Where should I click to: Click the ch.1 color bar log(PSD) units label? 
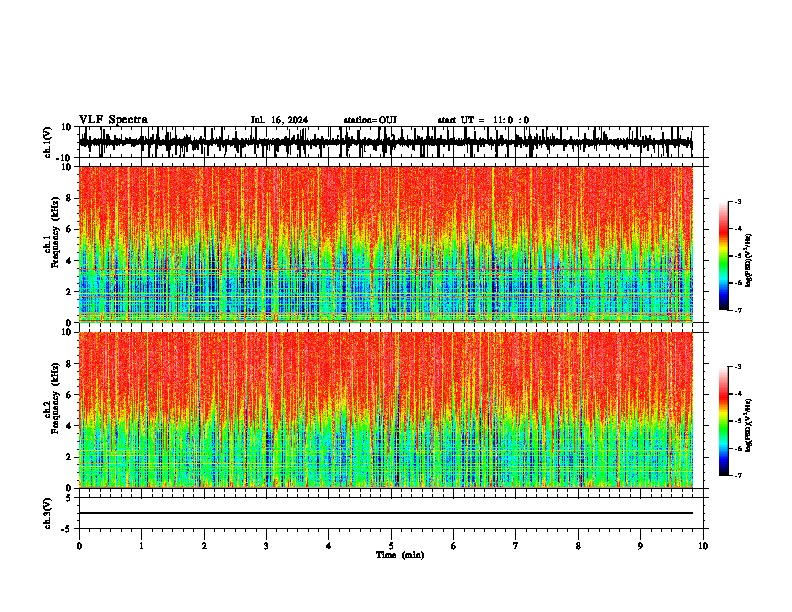(x=748, y=261)
